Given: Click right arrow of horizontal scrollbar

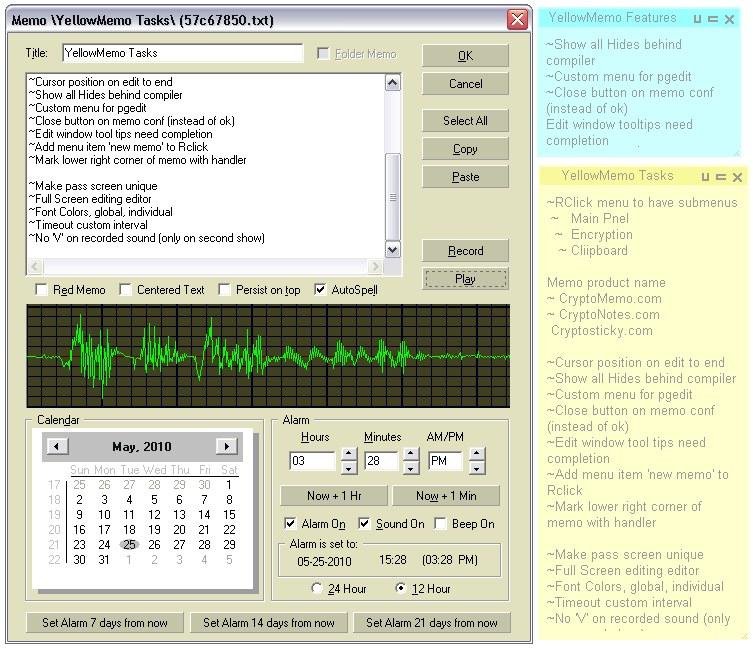Looking at the screenshot, I should coord(375,266).
